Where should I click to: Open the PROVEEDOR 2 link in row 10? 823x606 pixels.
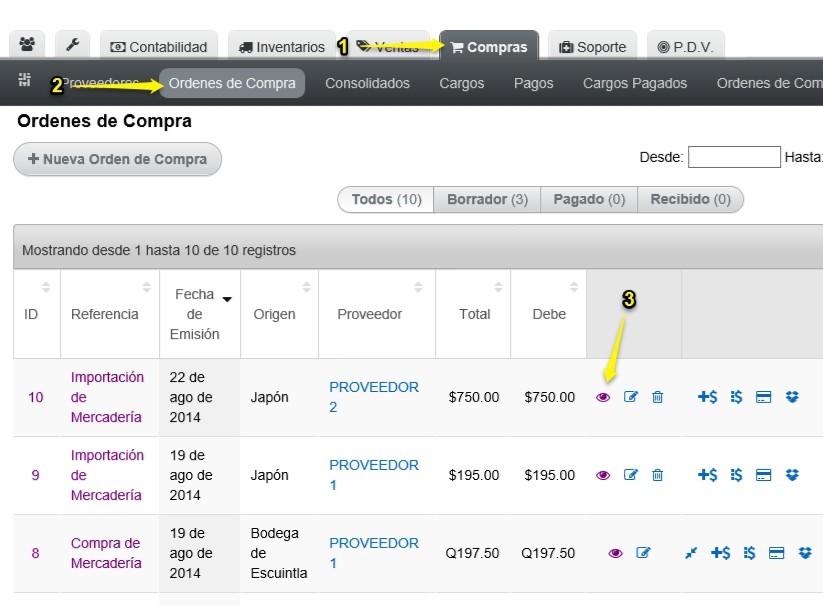click(374, 397)
